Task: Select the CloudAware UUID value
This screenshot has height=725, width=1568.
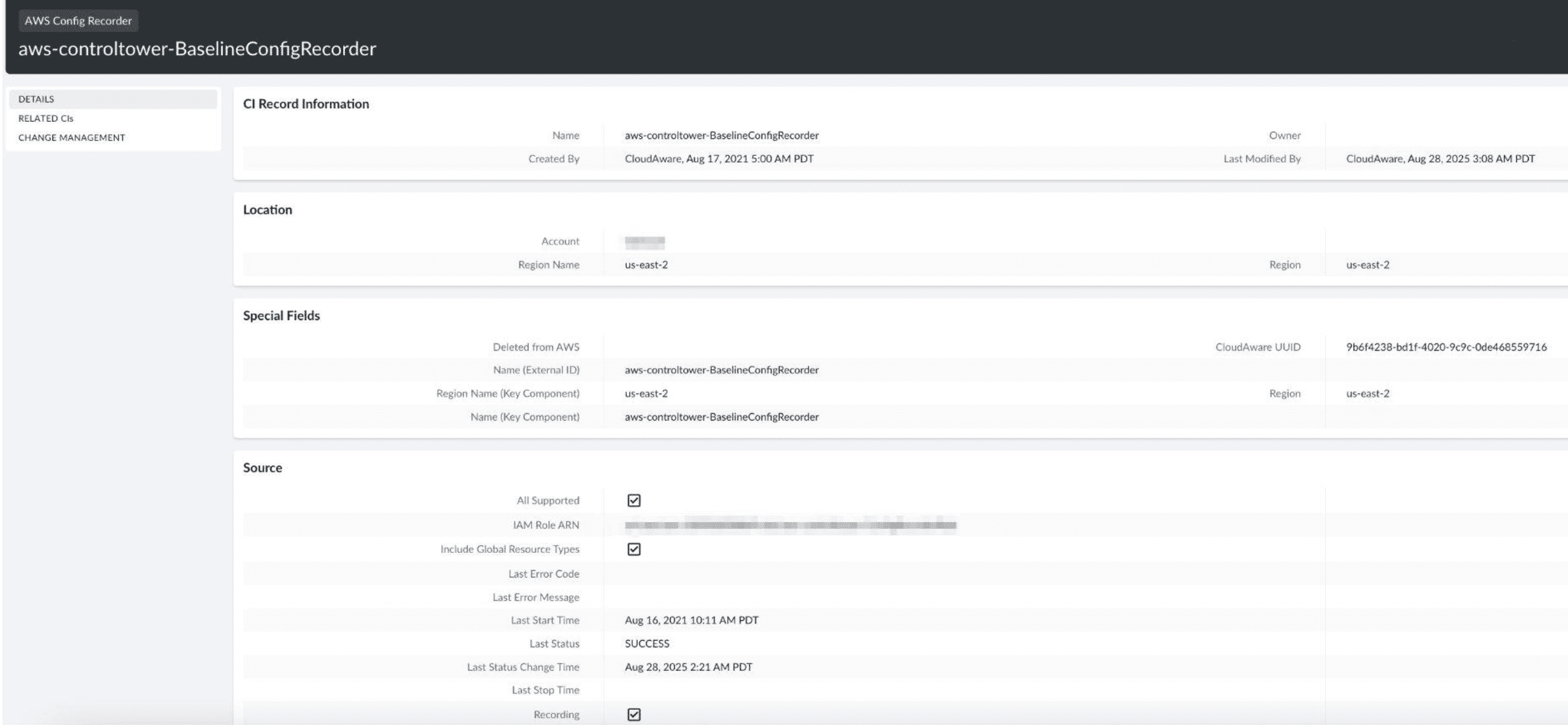Action: (1446, 347)
